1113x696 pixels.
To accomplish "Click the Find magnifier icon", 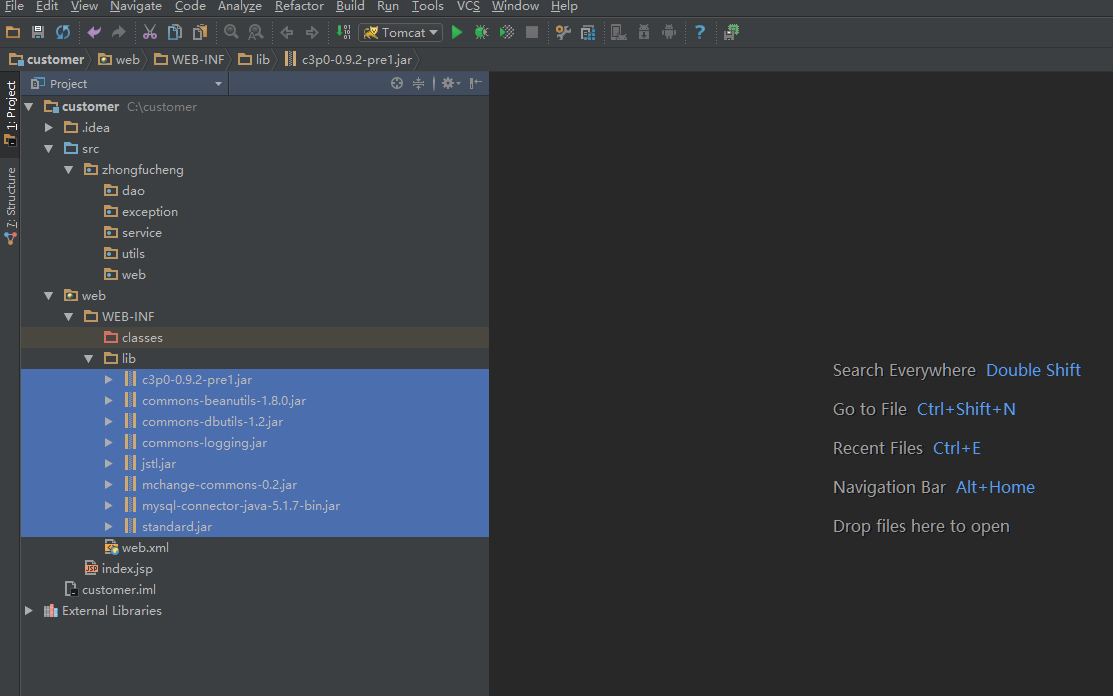I will pyautogui.click(x=231, y=33).
